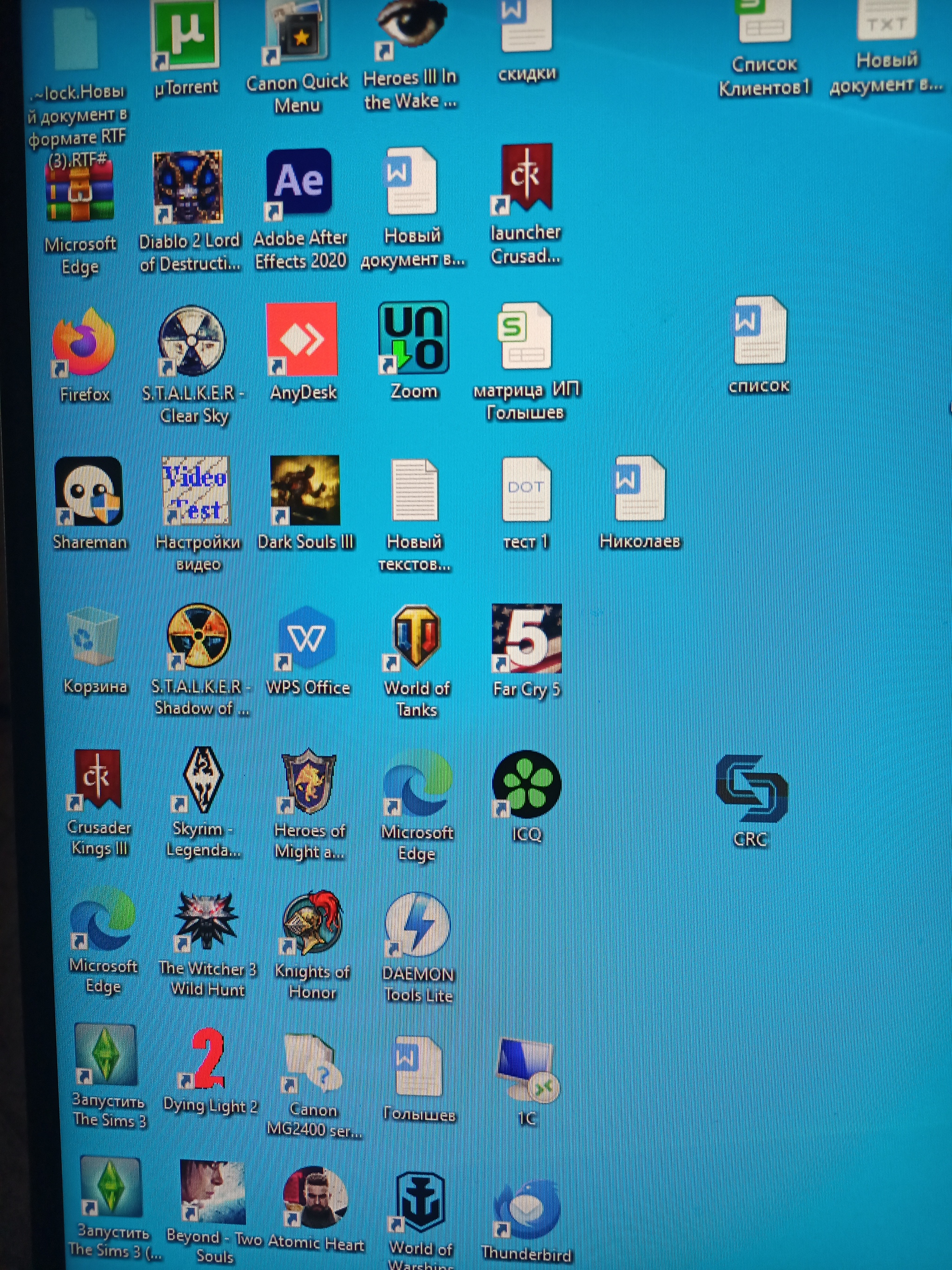952x1270 pixels.
Task: Select the Word file Новый документ в...
Action: pos(411,181)
